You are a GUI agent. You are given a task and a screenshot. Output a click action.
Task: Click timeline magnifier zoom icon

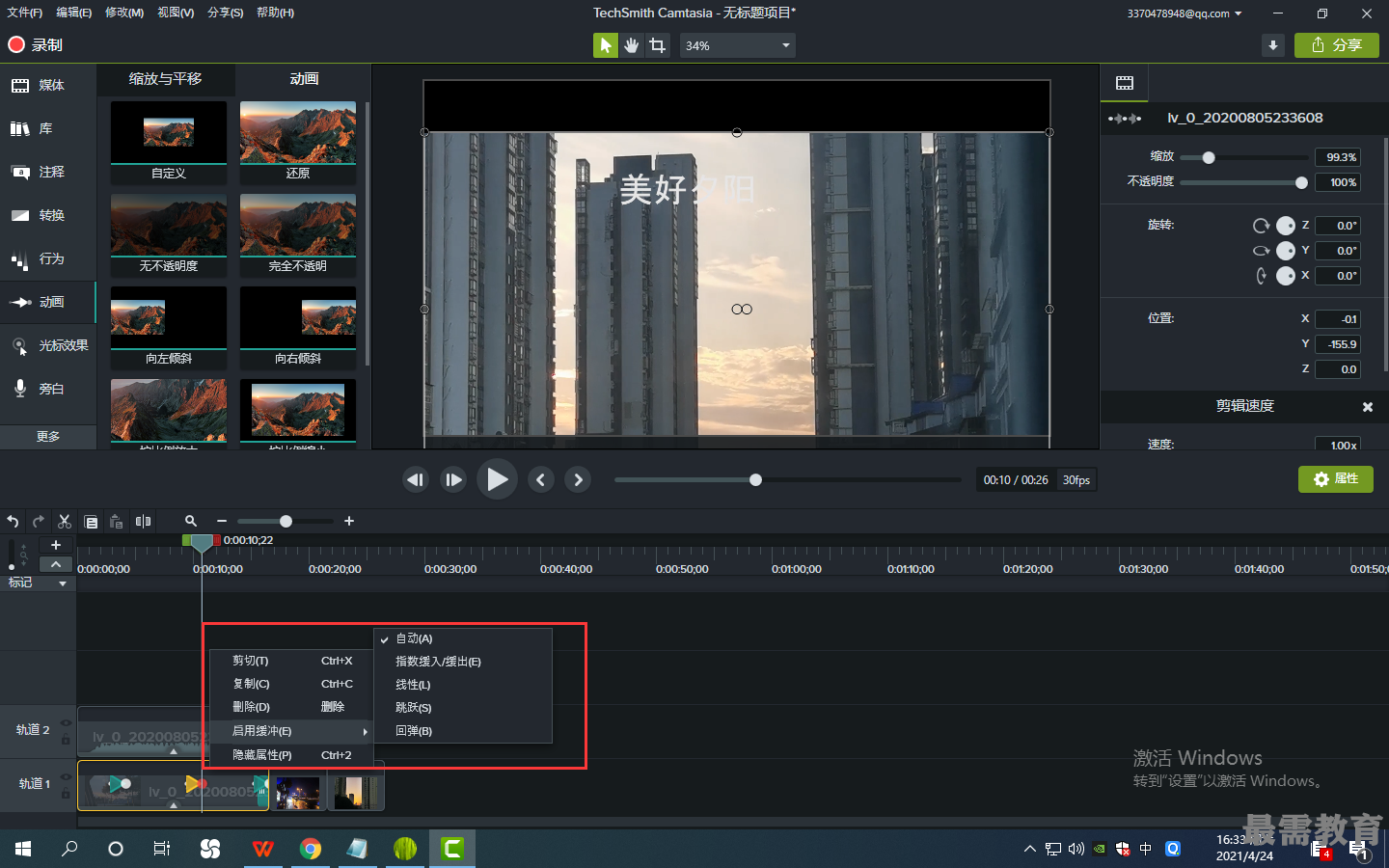191,521
